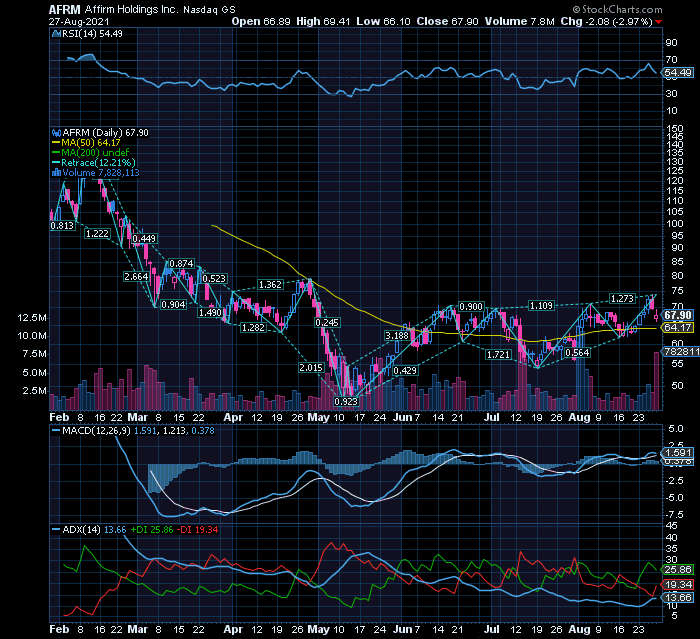Click the Retrace(12.21%) legend label
This screenshot has width=700, height=639.
[98, 163]
